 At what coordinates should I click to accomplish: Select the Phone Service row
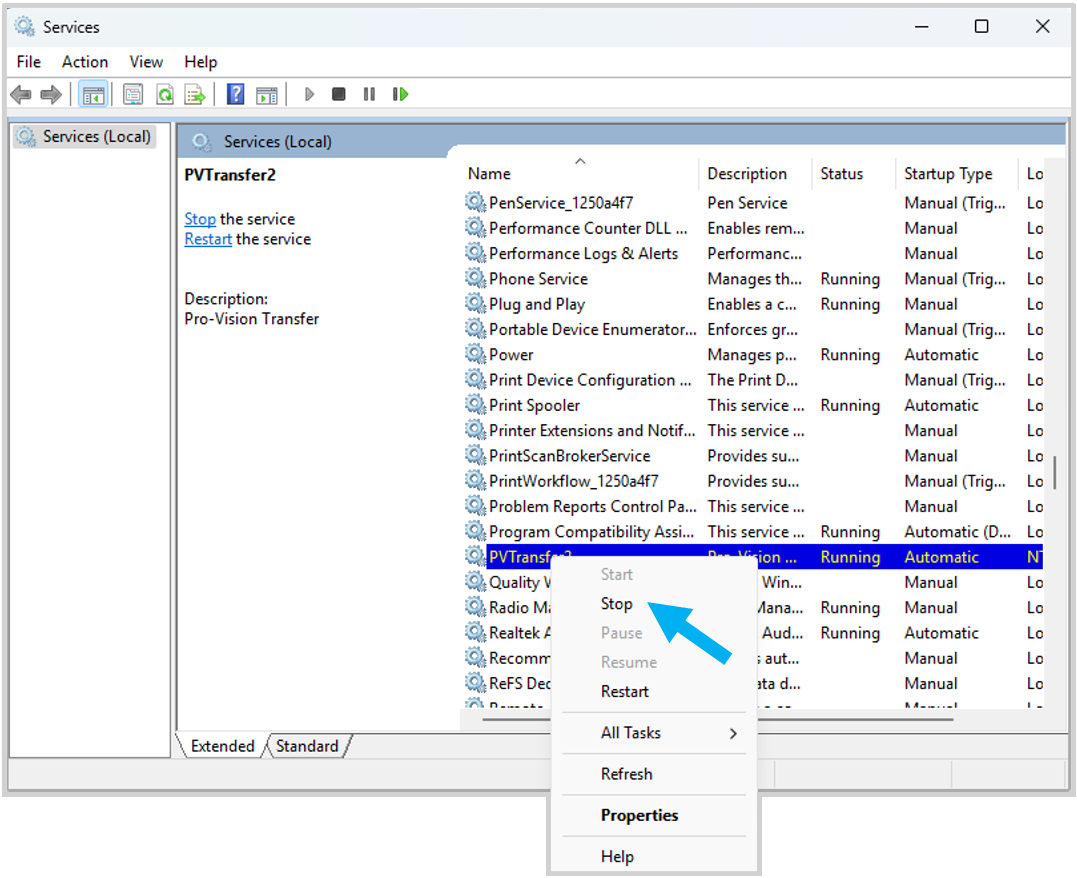click(x=753, y=279)
